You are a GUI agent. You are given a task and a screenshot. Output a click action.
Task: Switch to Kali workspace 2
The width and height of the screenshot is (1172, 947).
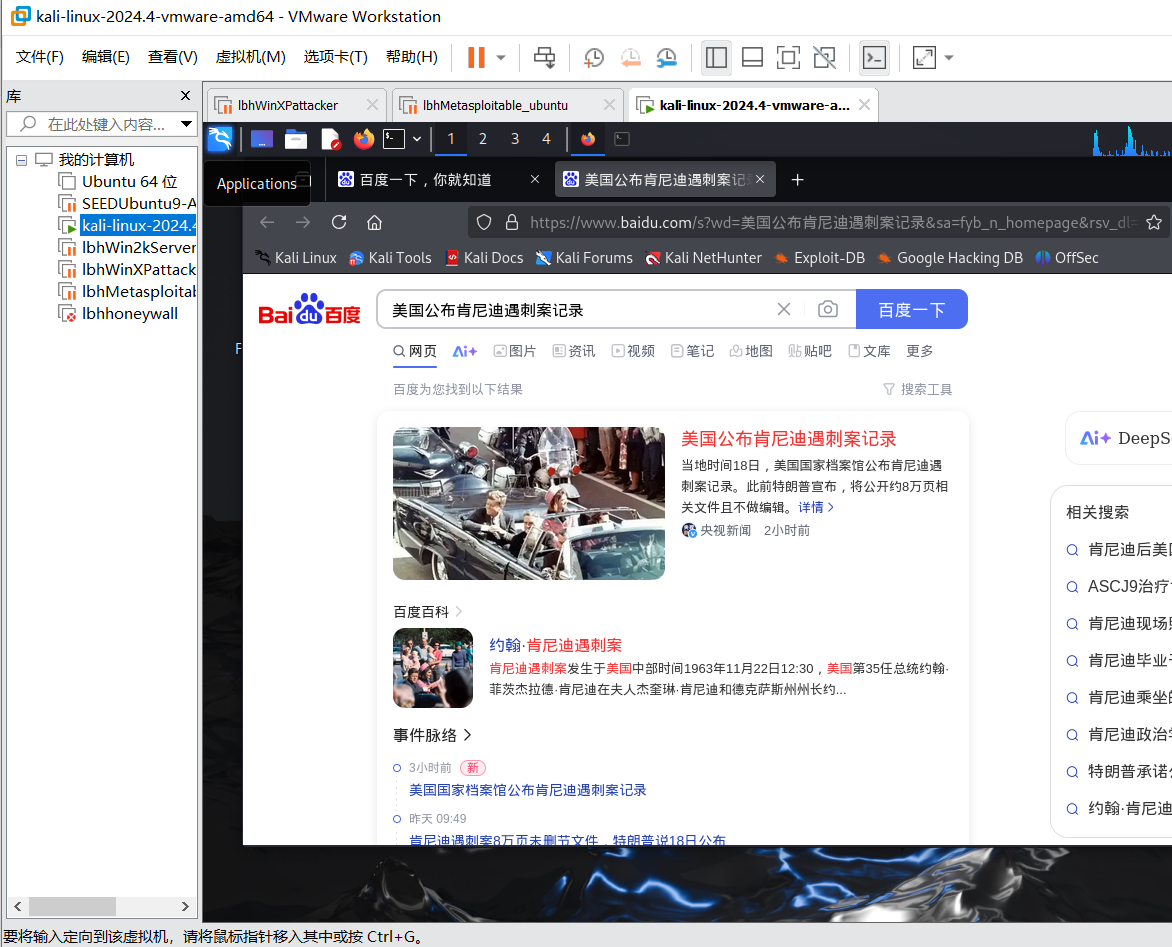[x=483, y=139]
